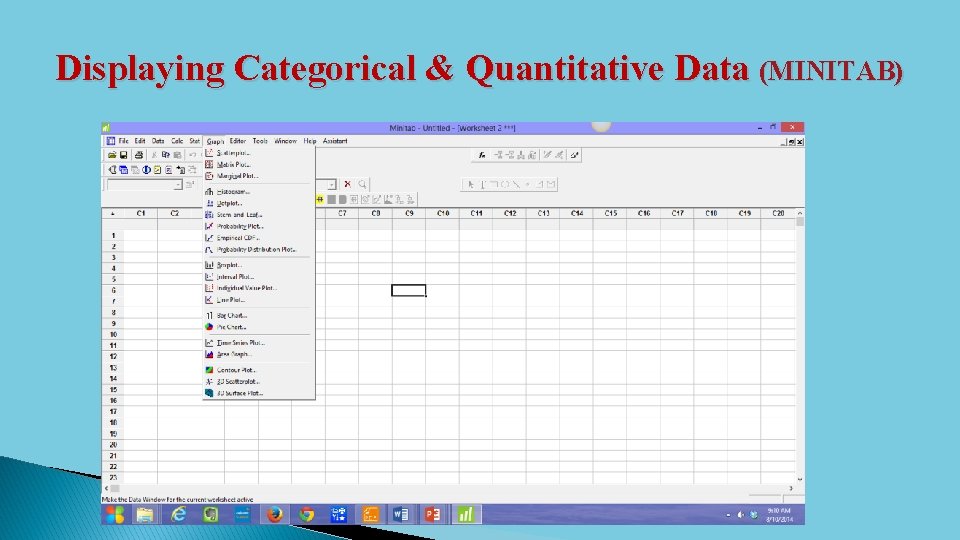This screenshot has width=960, height=540.
Task: Click the red X cancel icon
Action: pos(347,184)
